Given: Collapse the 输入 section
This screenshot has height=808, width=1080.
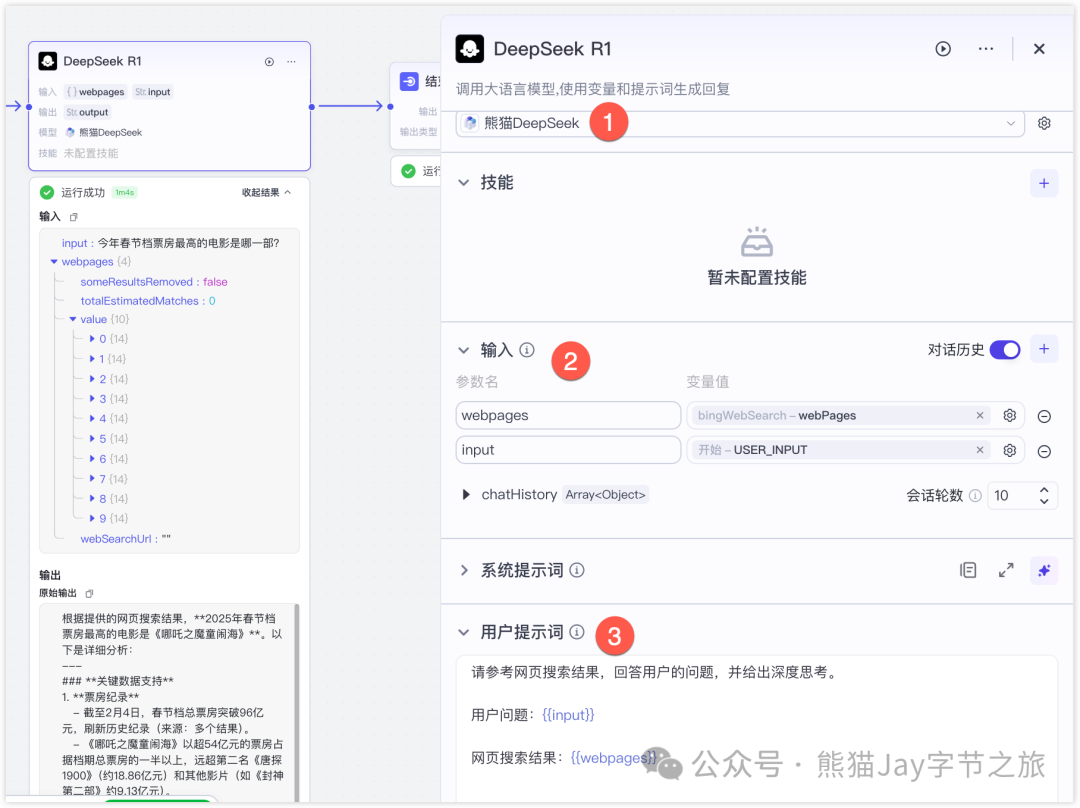Looking at the screenshot, I should (464, 351).
